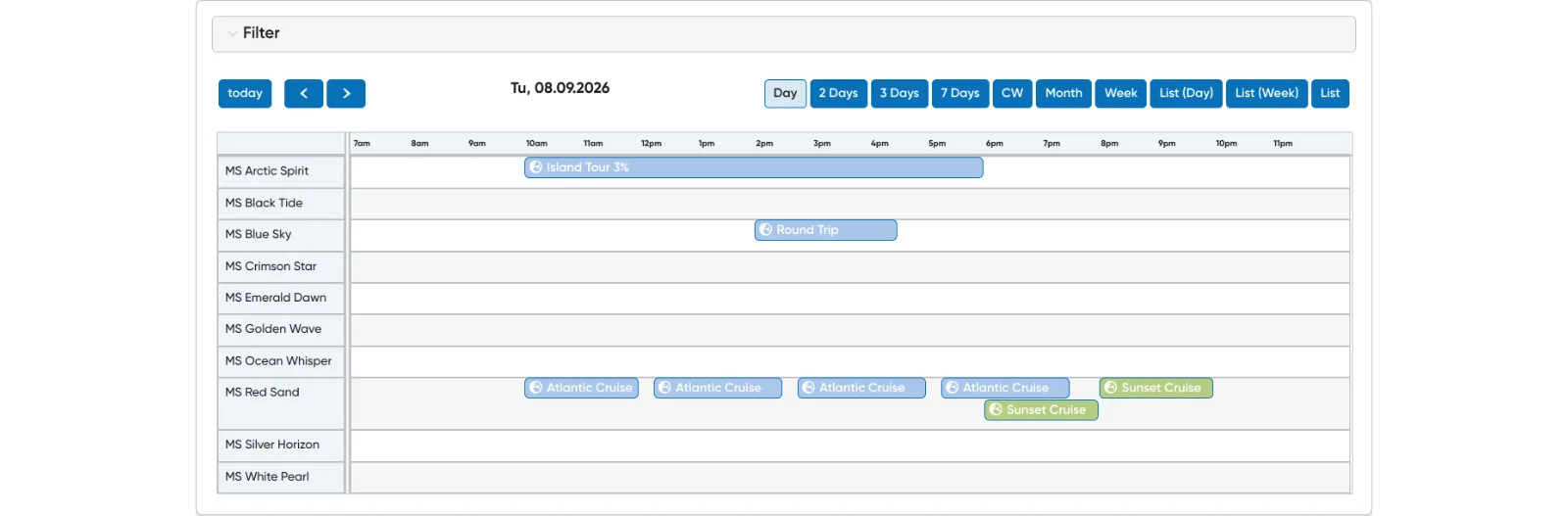Switch to 2 Days view
This screenshot has width=1568, height=516.
point(839,93)
